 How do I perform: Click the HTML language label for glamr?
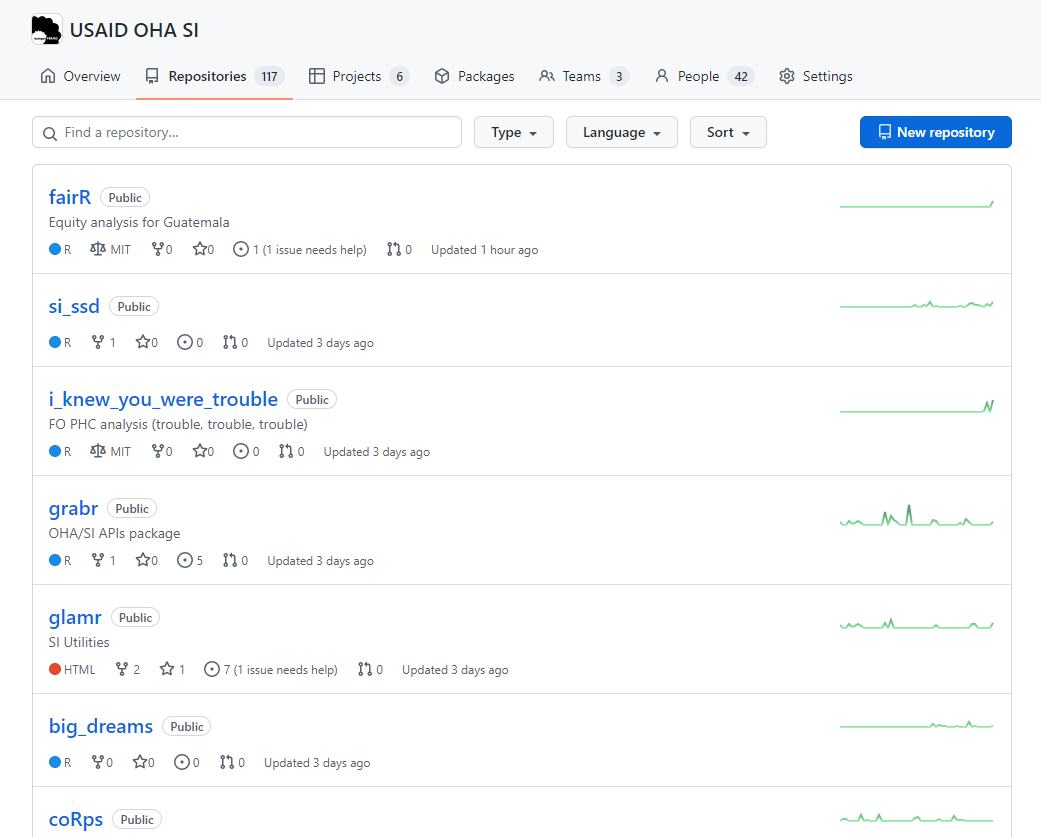coord(80,670)
